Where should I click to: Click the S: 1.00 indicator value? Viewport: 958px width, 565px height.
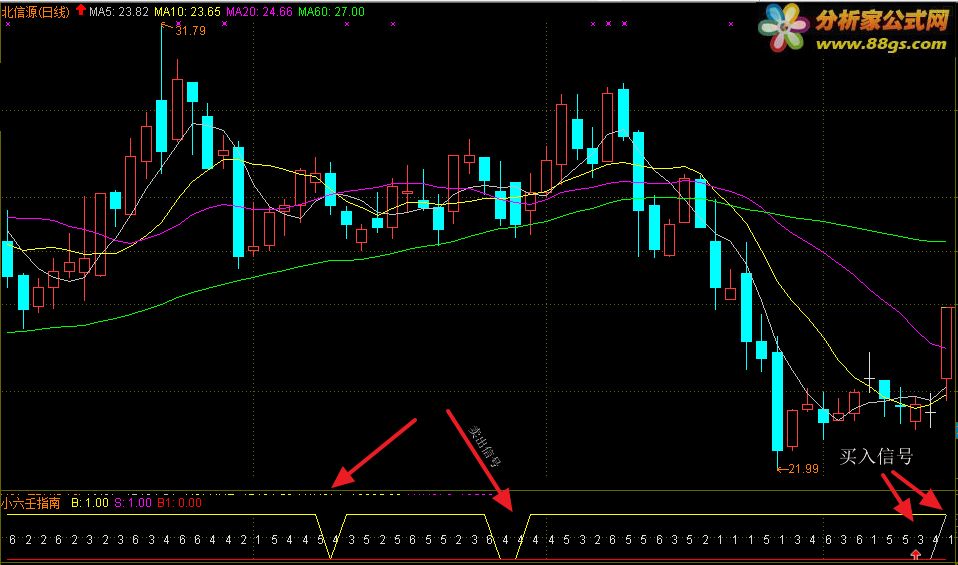pos(133,503)
